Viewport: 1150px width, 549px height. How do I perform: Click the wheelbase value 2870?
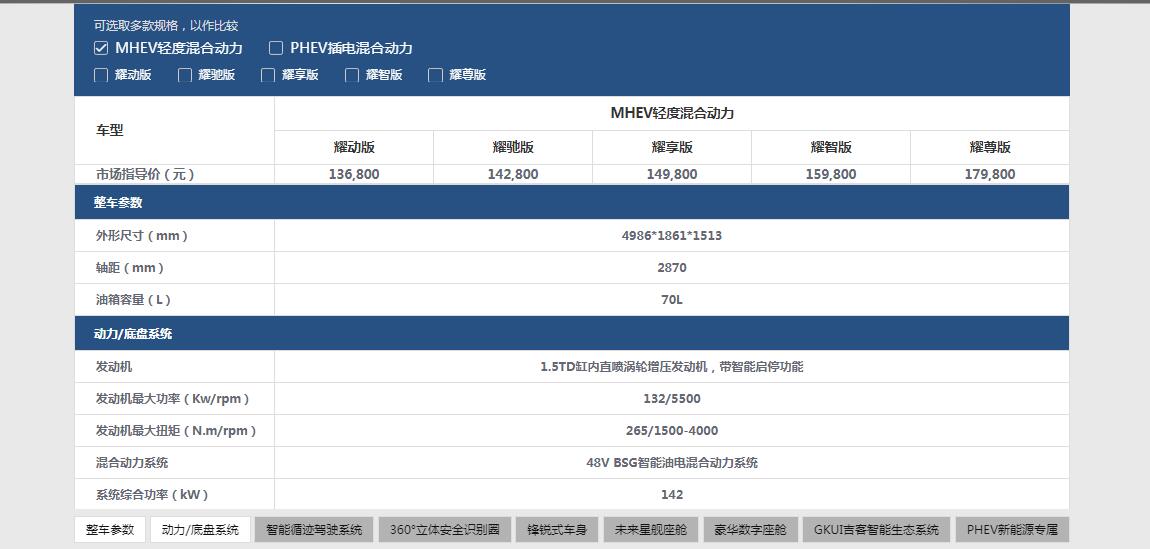point(672,268)
